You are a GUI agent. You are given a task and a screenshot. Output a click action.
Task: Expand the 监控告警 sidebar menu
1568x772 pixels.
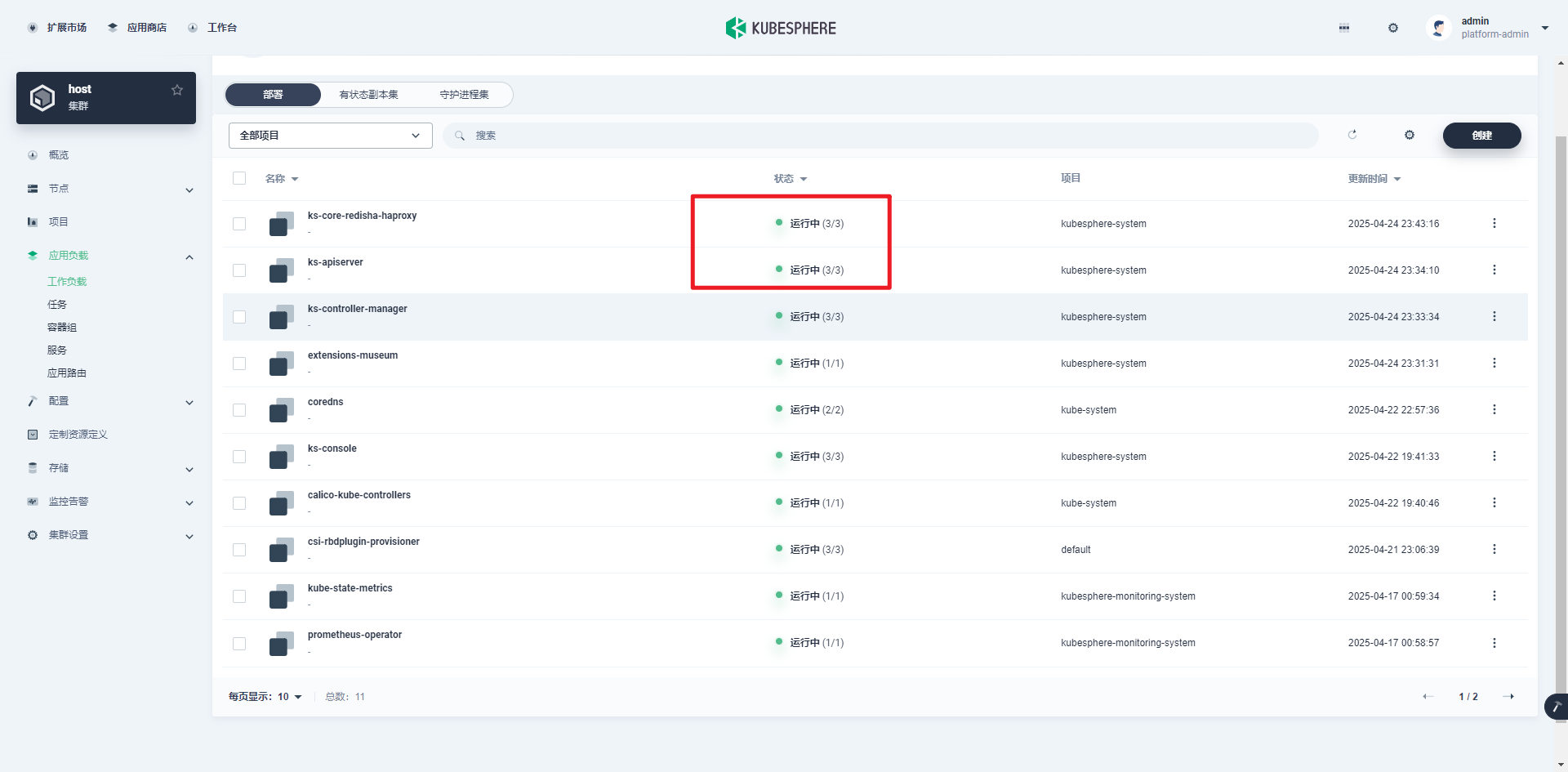[x=189, y=503]
